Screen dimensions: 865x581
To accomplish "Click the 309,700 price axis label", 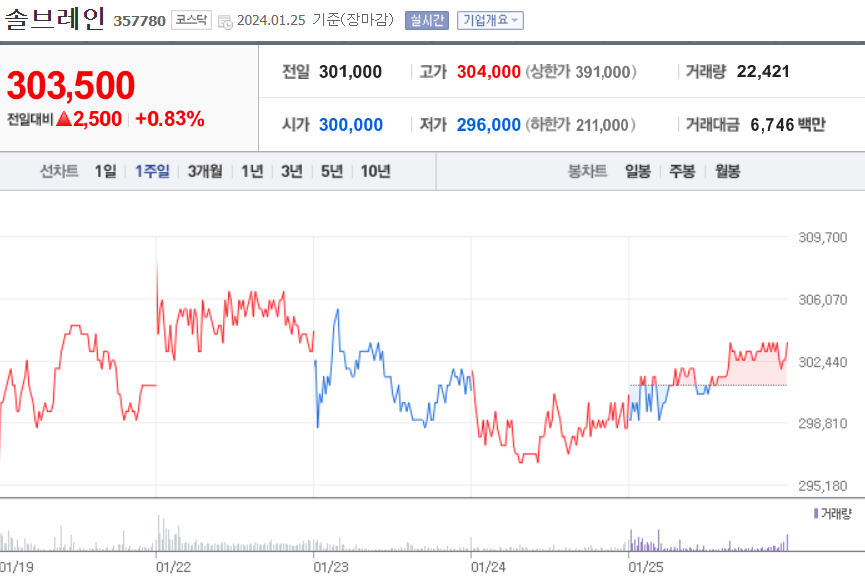I will tap(823, 237).
